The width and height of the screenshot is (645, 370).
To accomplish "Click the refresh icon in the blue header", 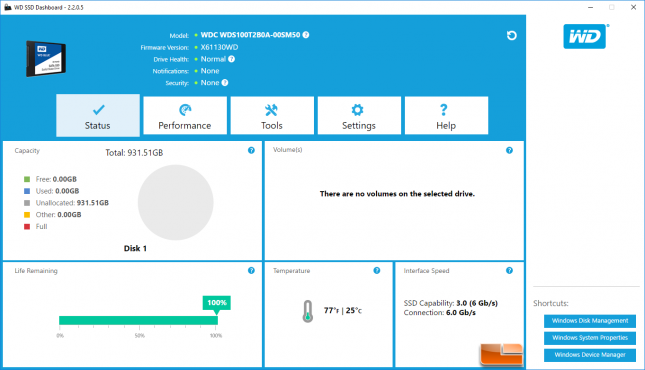I will point(511,35).
